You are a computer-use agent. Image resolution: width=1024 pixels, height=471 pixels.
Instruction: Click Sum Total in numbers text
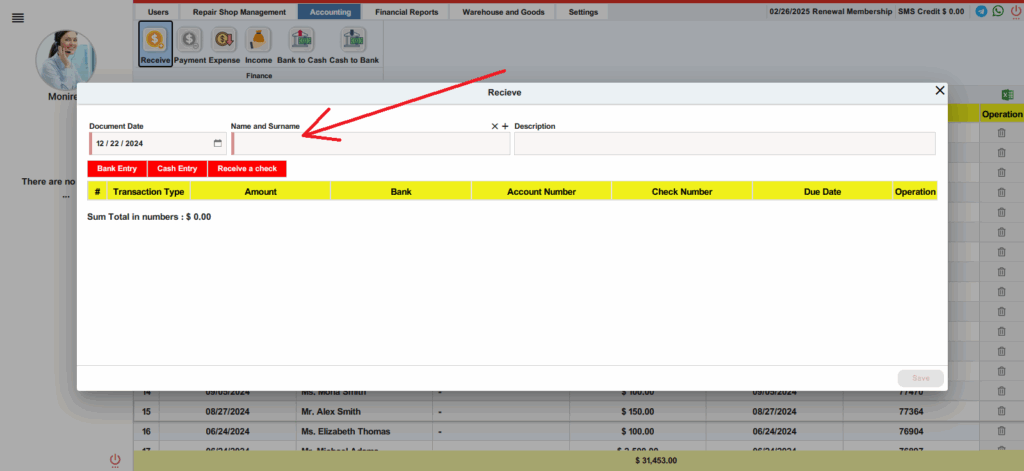(149, 217)
